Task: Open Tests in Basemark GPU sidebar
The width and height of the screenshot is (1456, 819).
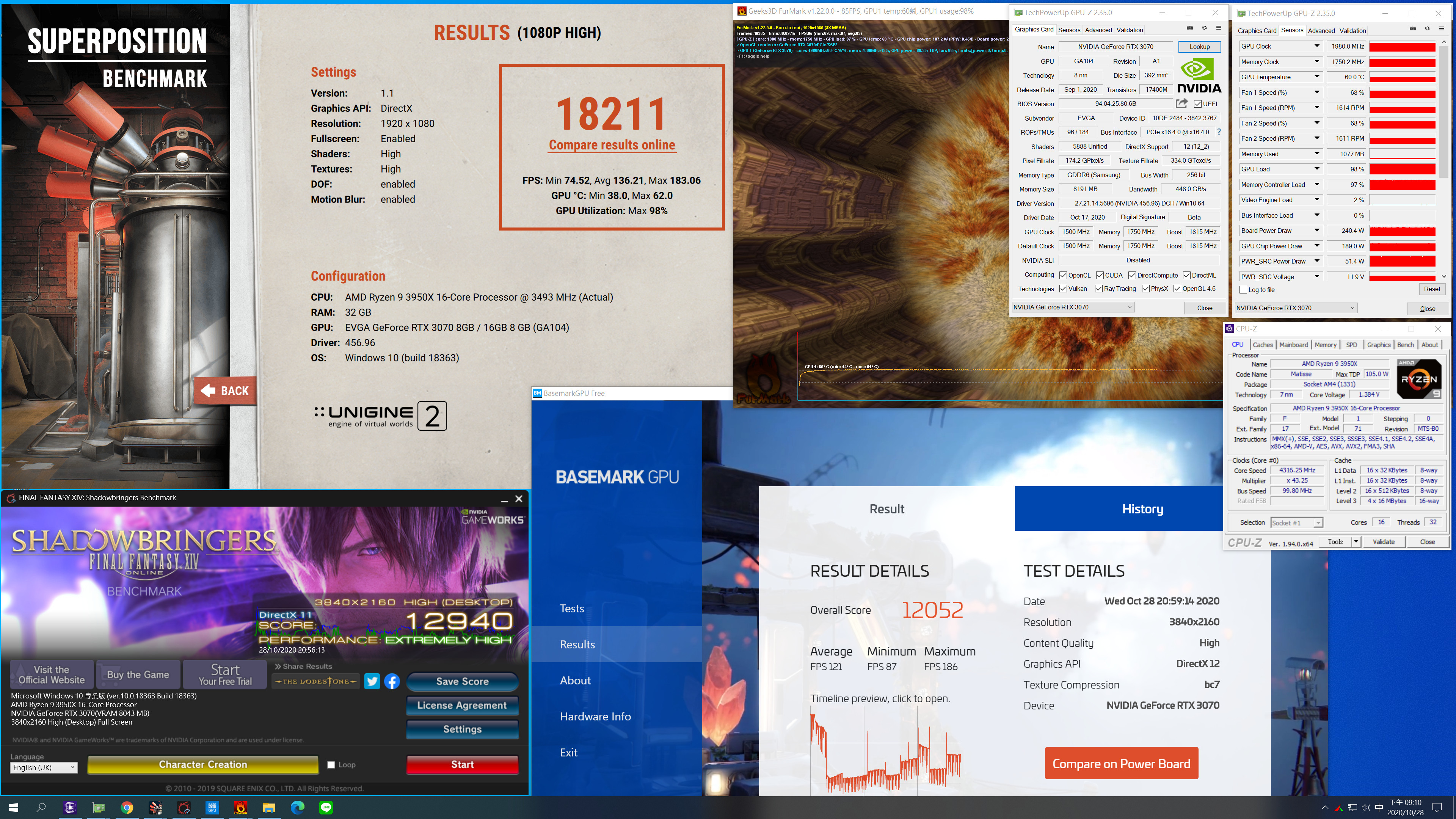Action: pos(571,609)
